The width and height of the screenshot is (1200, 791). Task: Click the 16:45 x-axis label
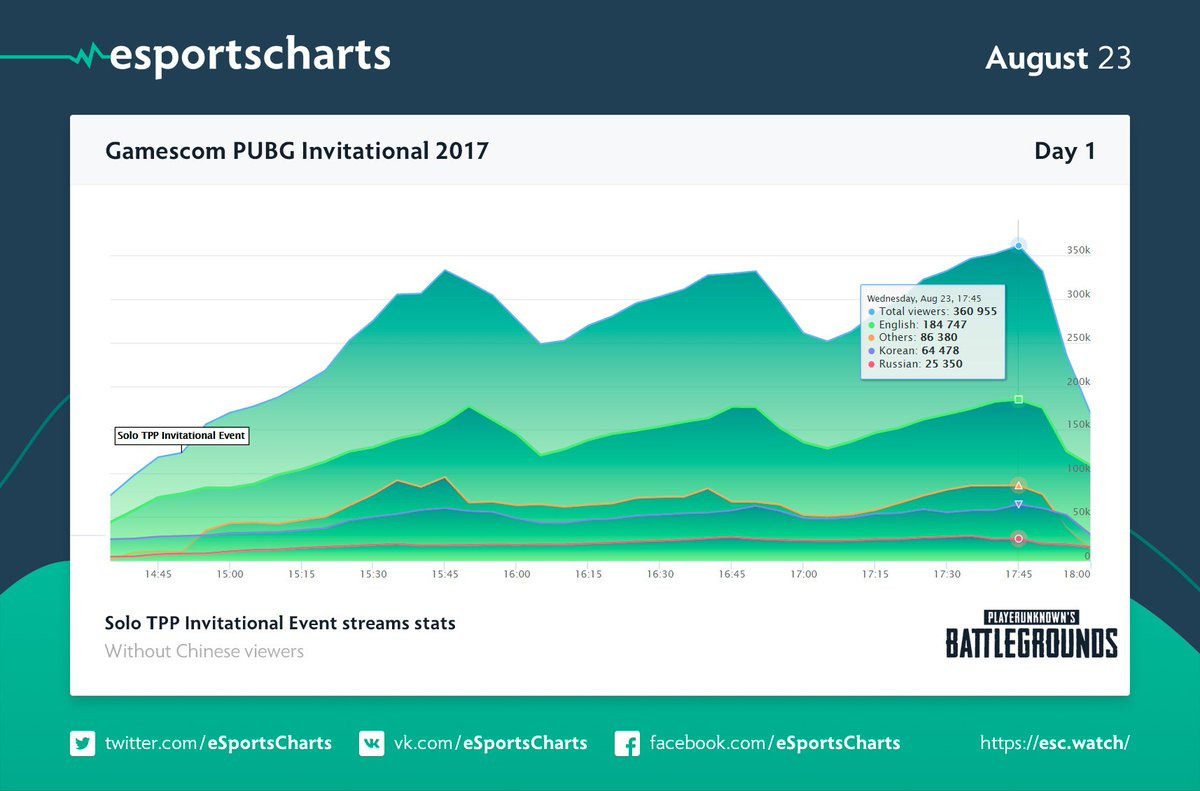coord(732,575)
